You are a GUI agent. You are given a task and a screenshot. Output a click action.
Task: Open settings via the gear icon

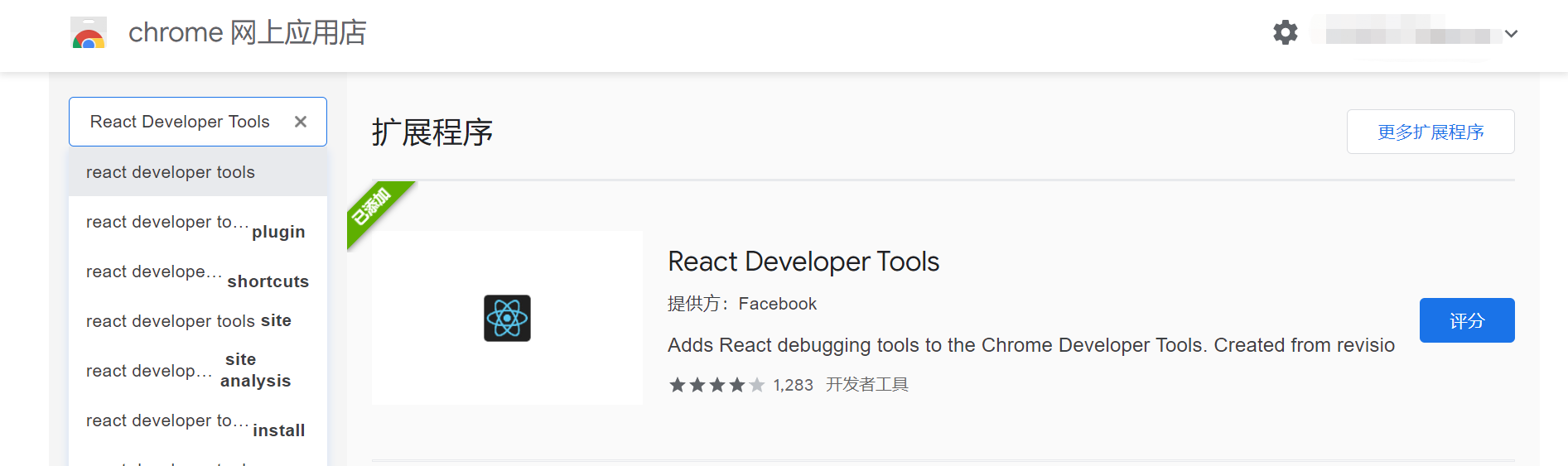click(1285, 32)
